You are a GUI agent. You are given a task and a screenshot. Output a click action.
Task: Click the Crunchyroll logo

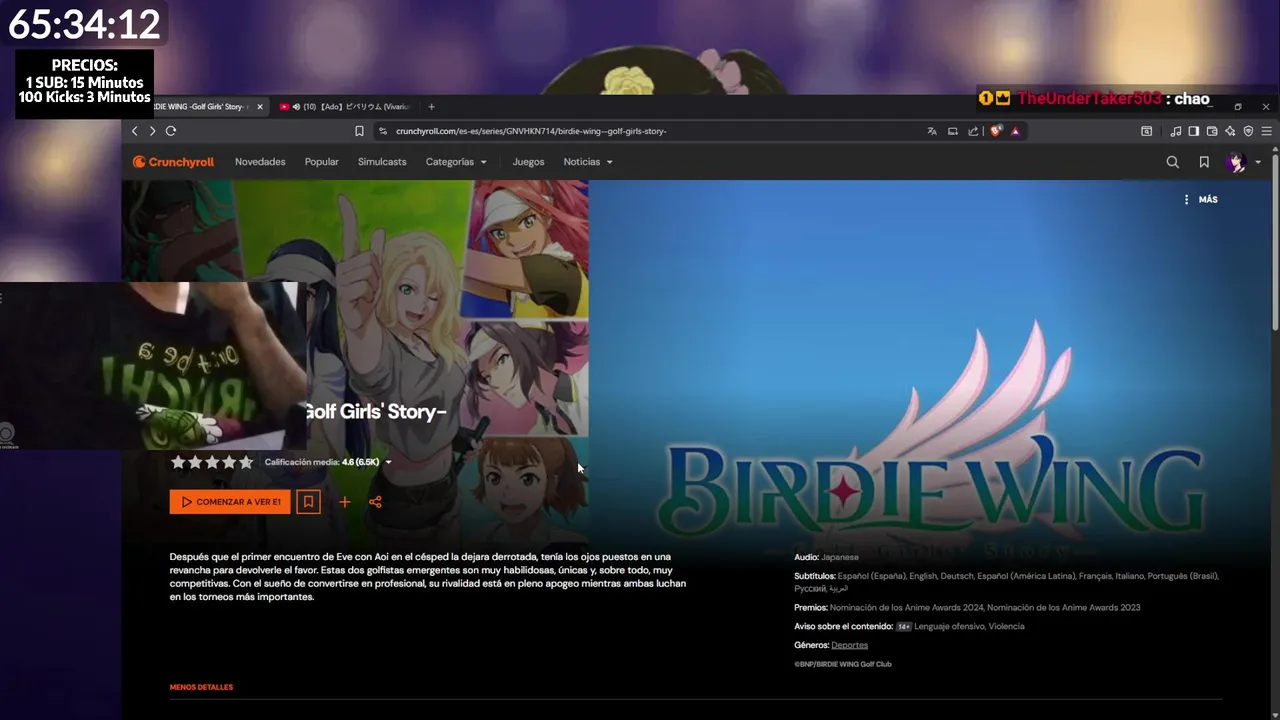(173, 162)
